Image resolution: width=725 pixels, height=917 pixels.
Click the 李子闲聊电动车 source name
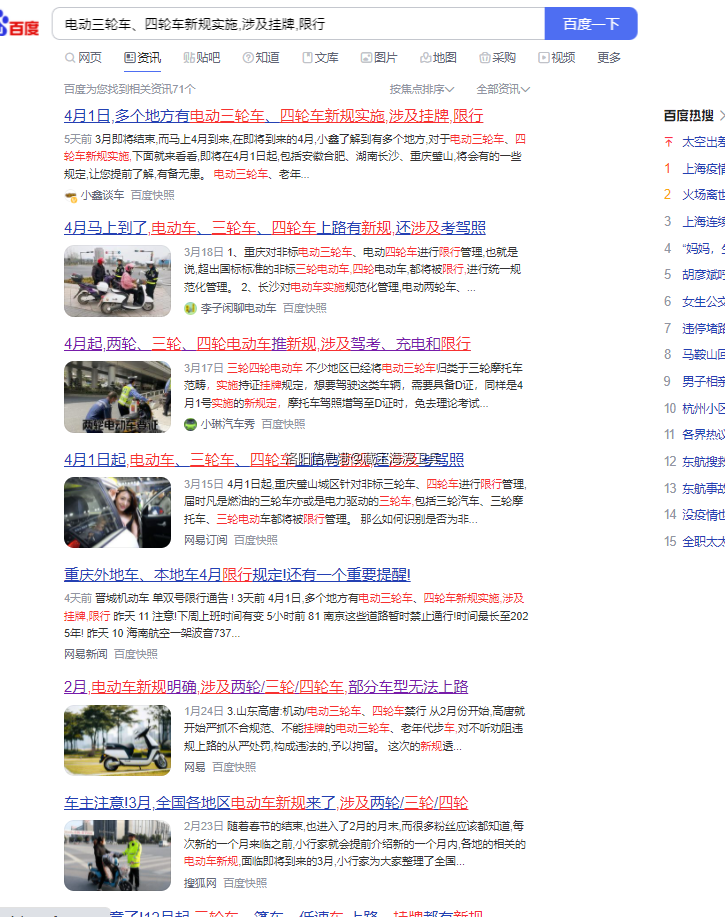(x=239, y=308)
